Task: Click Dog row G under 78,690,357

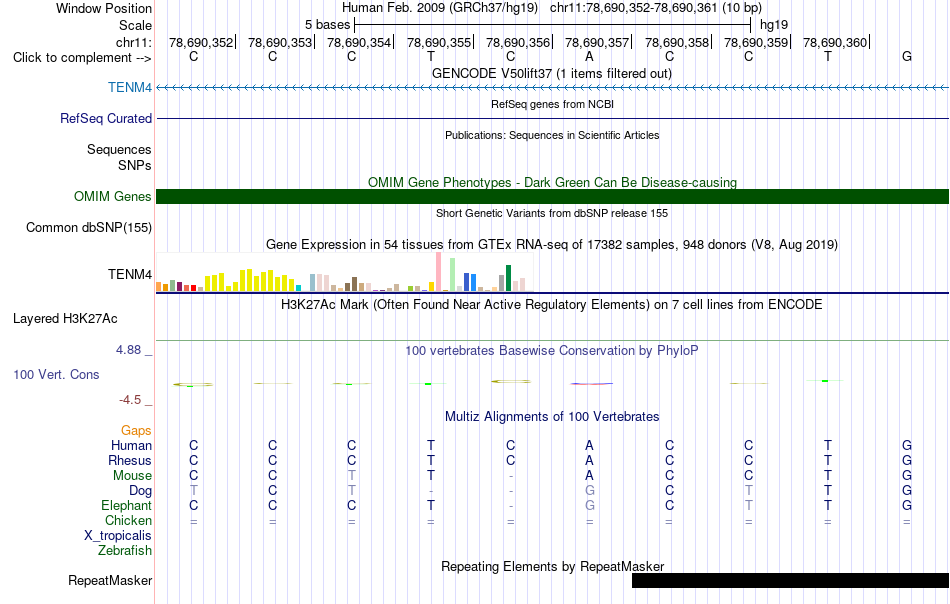Action: (590, 490)
